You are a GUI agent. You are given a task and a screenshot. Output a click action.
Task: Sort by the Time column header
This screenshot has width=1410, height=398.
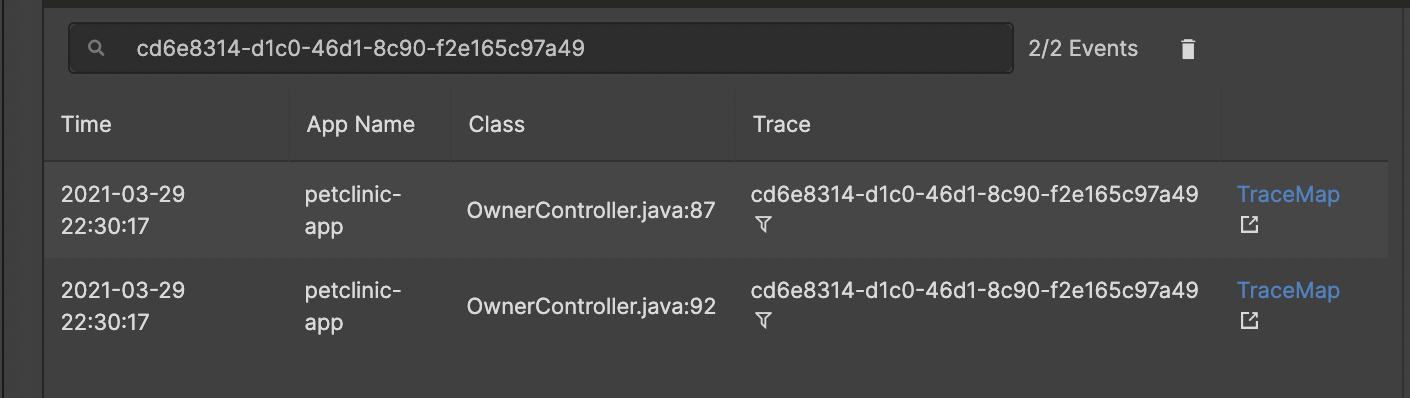pos(87,124)
